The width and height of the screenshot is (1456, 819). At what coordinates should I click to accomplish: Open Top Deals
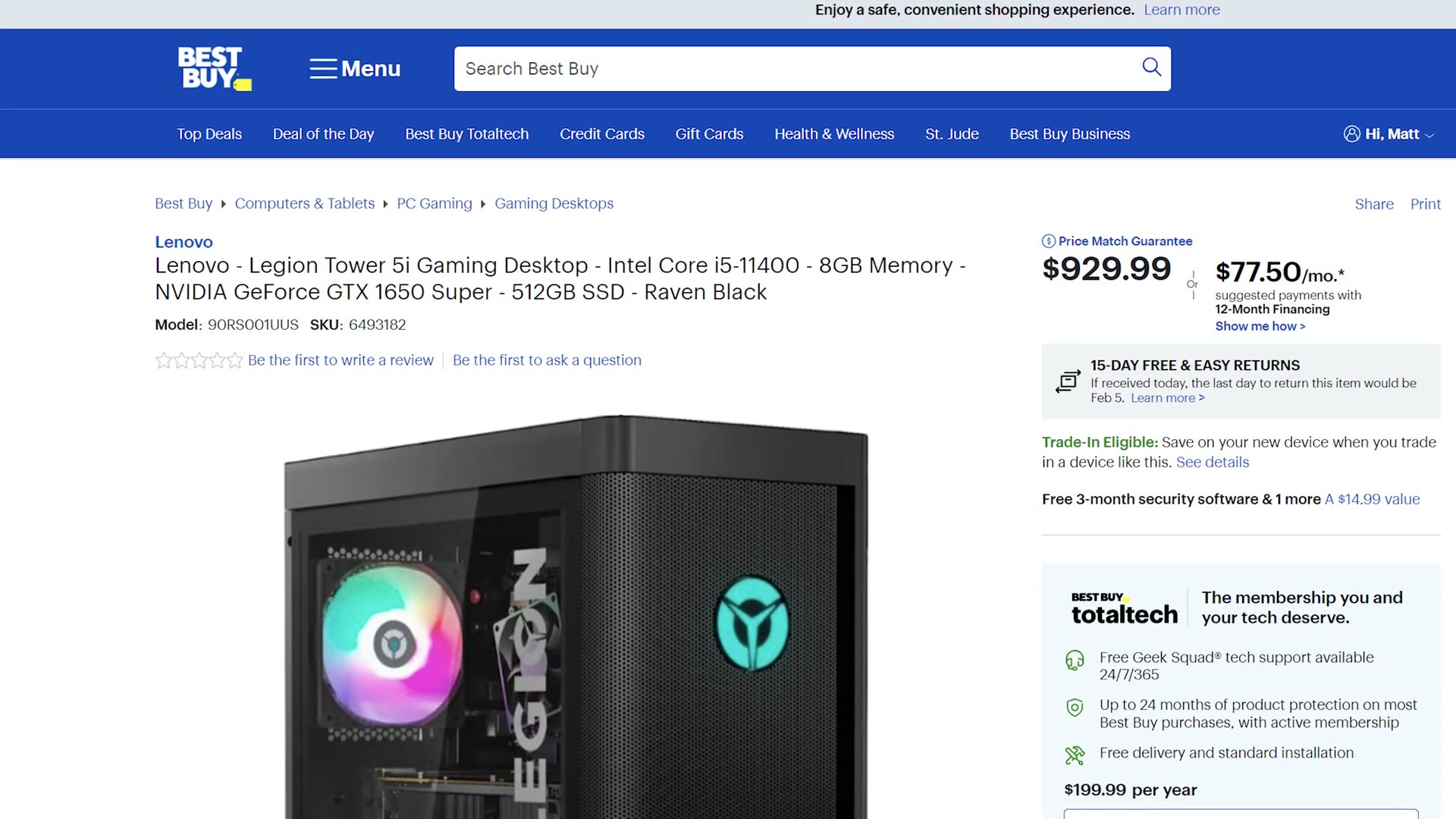tap(209, 133)
